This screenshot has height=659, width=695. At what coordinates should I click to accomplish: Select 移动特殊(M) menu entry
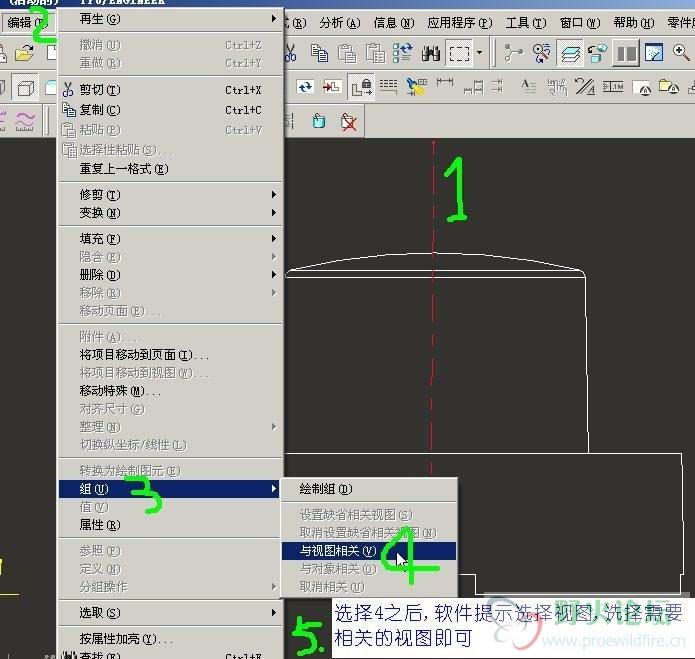click(170, 390)
